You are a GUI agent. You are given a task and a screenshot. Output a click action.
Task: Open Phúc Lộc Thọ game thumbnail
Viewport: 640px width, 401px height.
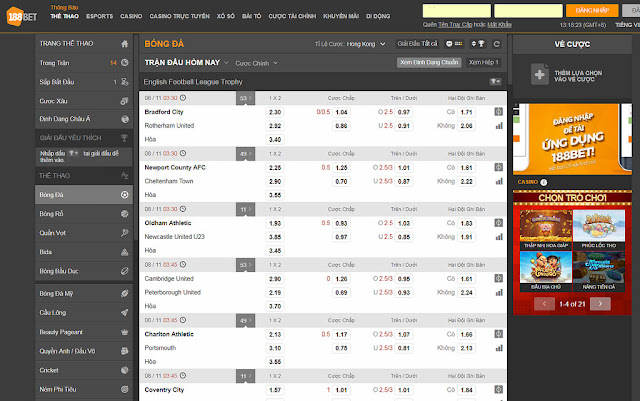pos(599,229)
